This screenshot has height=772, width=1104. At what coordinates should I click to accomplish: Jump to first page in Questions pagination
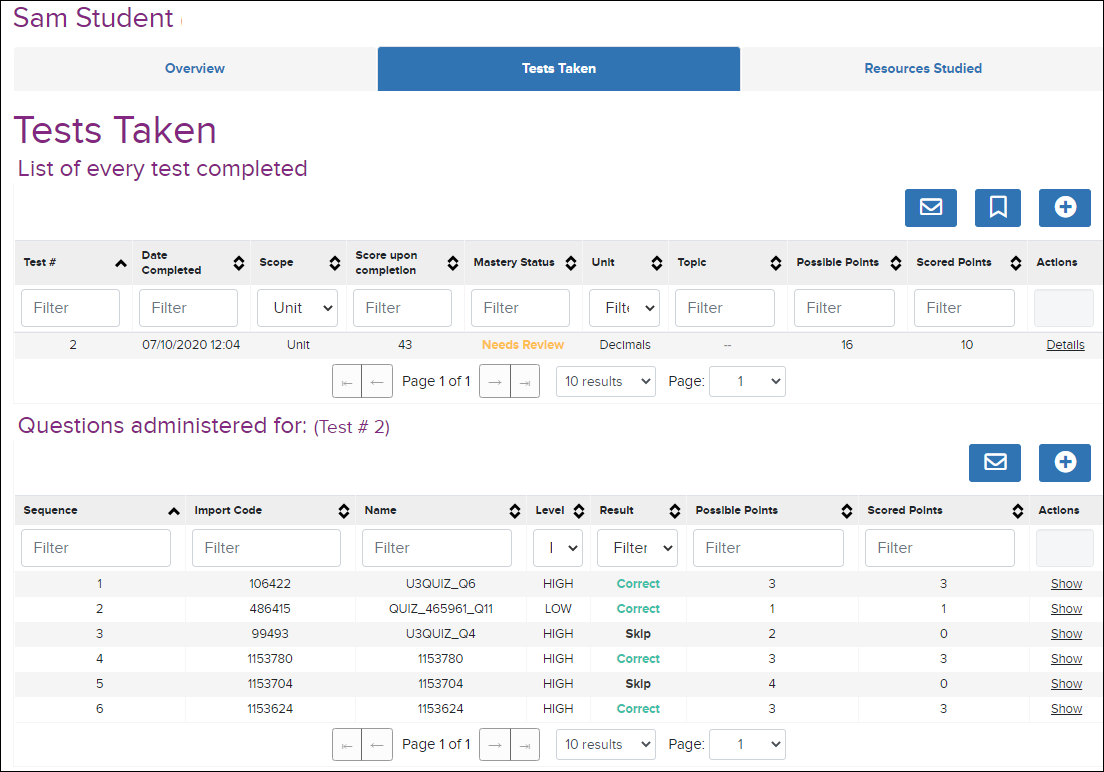[x=347, y=745]
